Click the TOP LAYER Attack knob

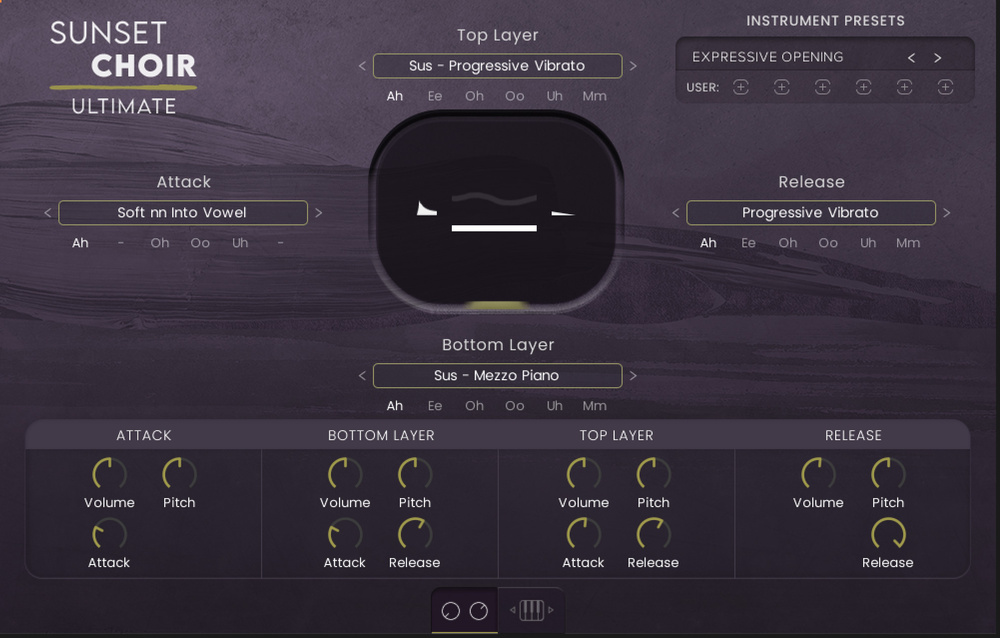(x=584, y=535)
